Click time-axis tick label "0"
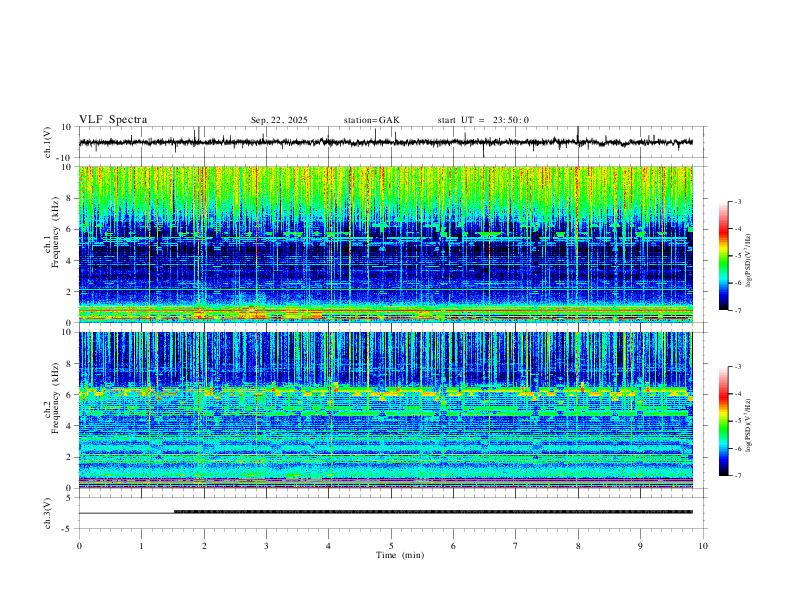 [x=79, y=546]
